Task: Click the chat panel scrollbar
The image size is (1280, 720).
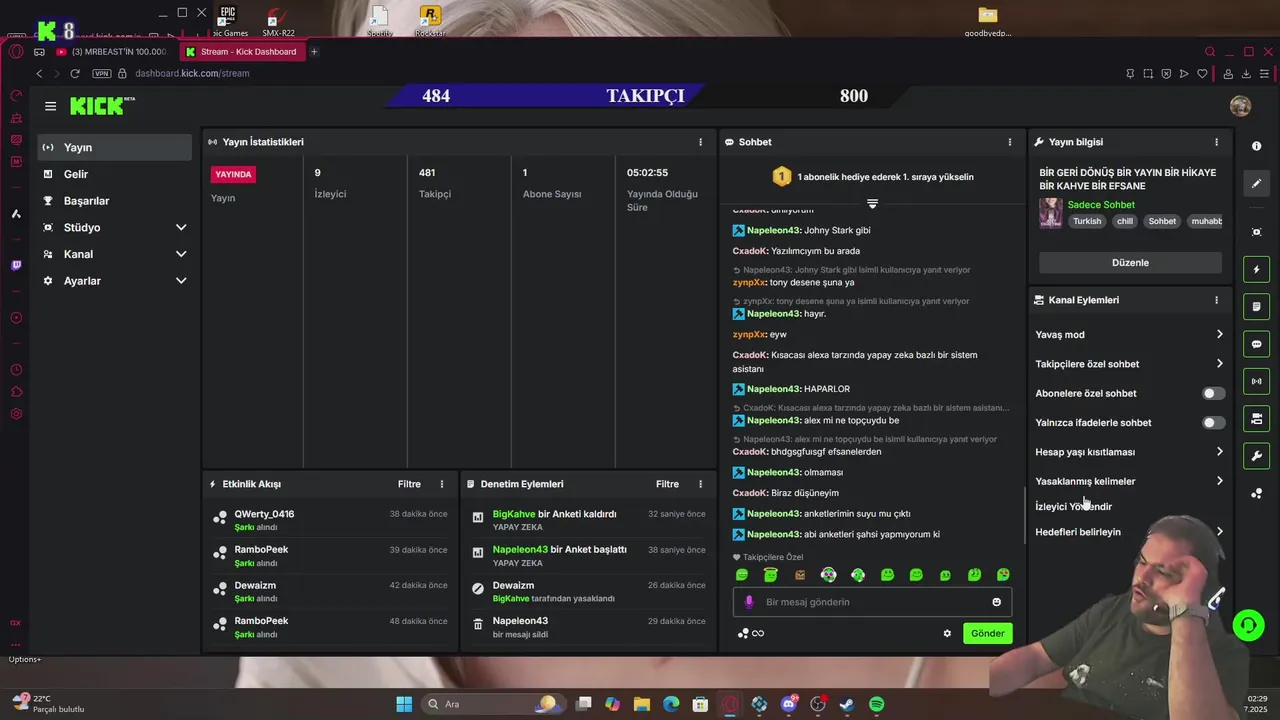Action: click(1024, 515)
